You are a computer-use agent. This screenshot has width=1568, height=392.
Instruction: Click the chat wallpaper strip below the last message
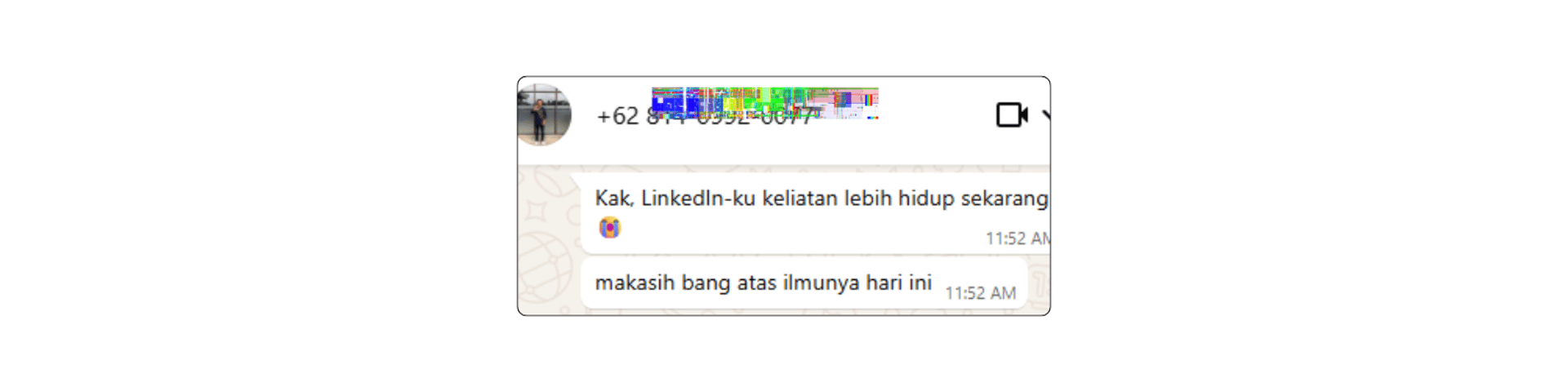(784, 311)
